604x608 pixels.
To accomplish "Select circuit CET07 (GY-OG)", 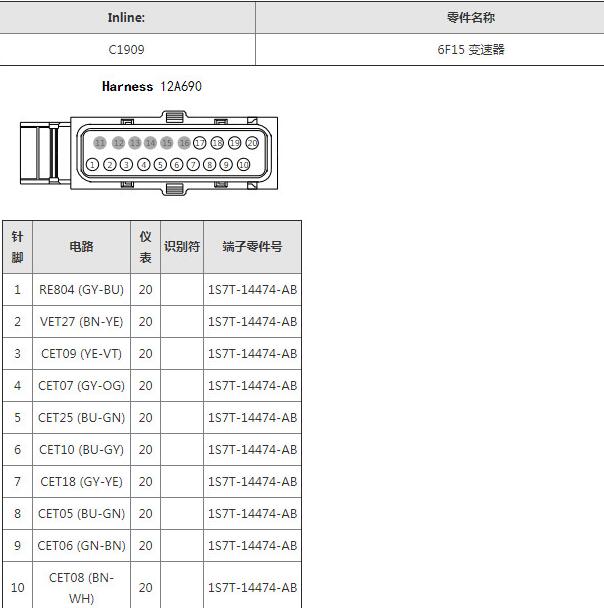I will [81, 385].
